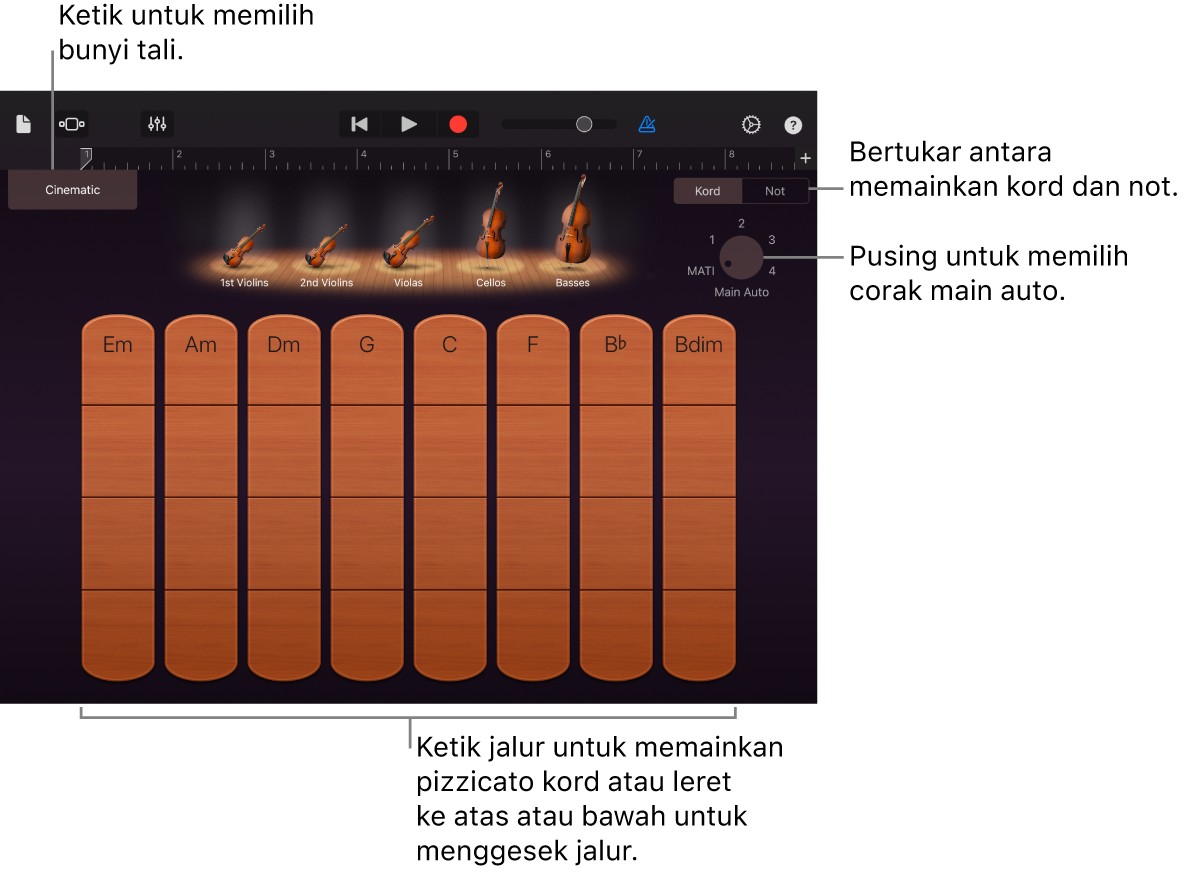Start recording with the red Record button
This screenshot has width=1192, height=878.
click(458, 124)
